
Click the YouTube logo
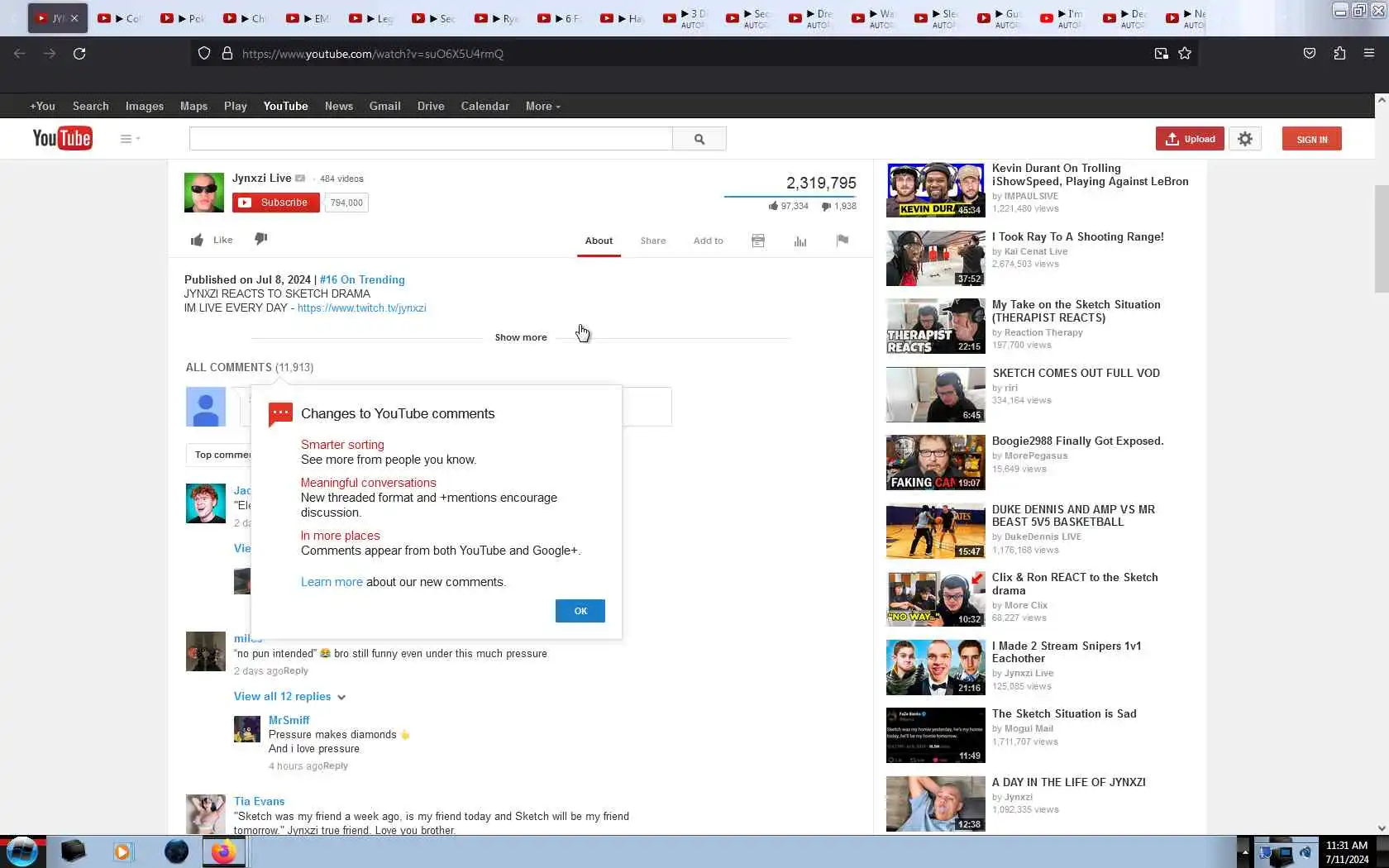point(62,138)
